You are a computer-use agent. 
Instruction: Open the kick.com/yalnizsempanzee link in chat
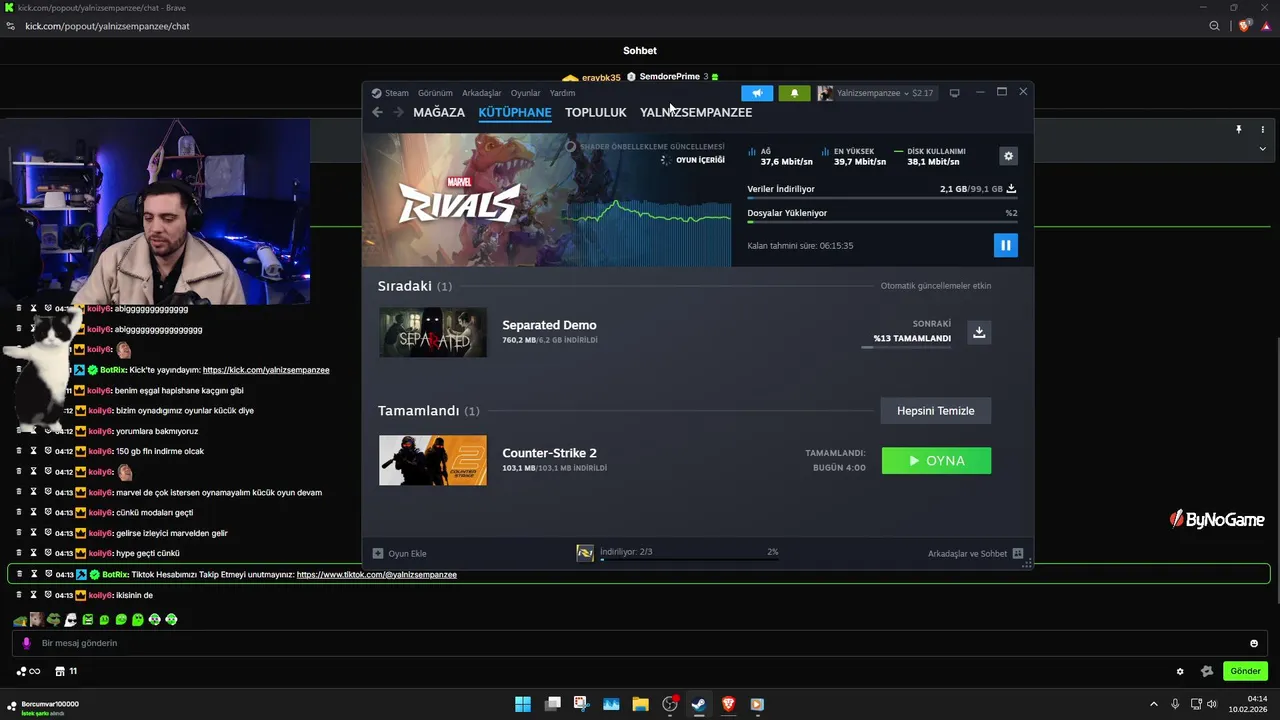[266, 370]
